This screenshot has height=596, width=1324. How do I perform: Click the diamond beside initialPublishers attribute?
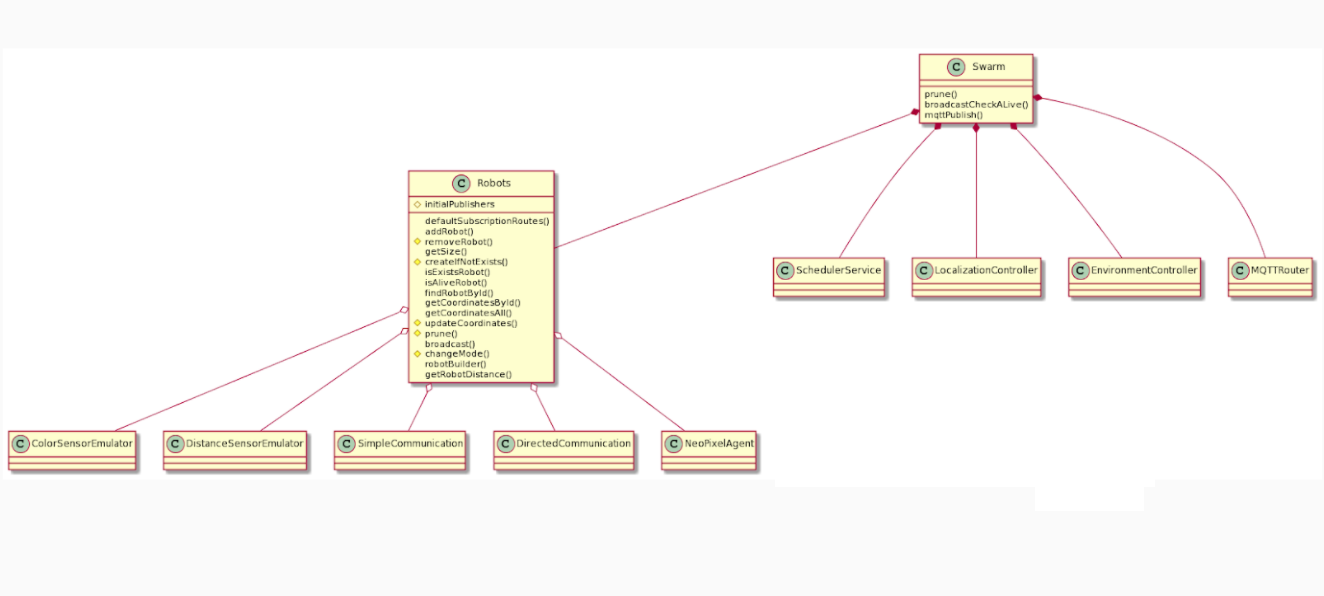(417, 204)
